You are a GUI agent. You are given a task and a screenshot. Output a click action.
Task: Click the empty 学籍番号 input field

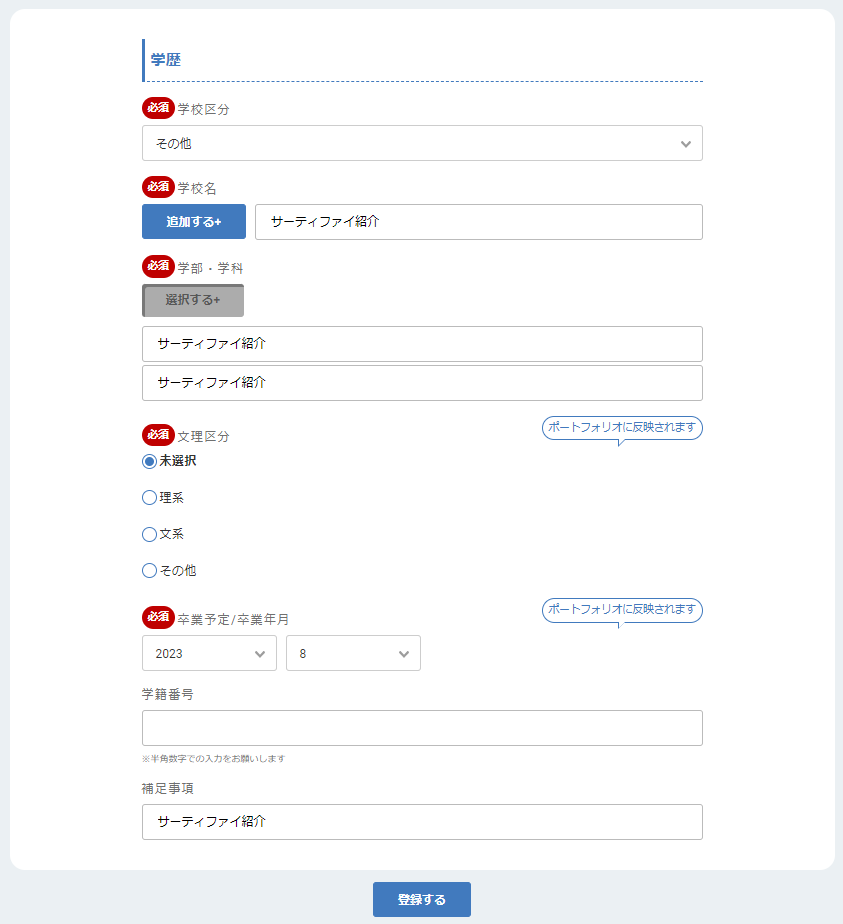coord(422,728)
